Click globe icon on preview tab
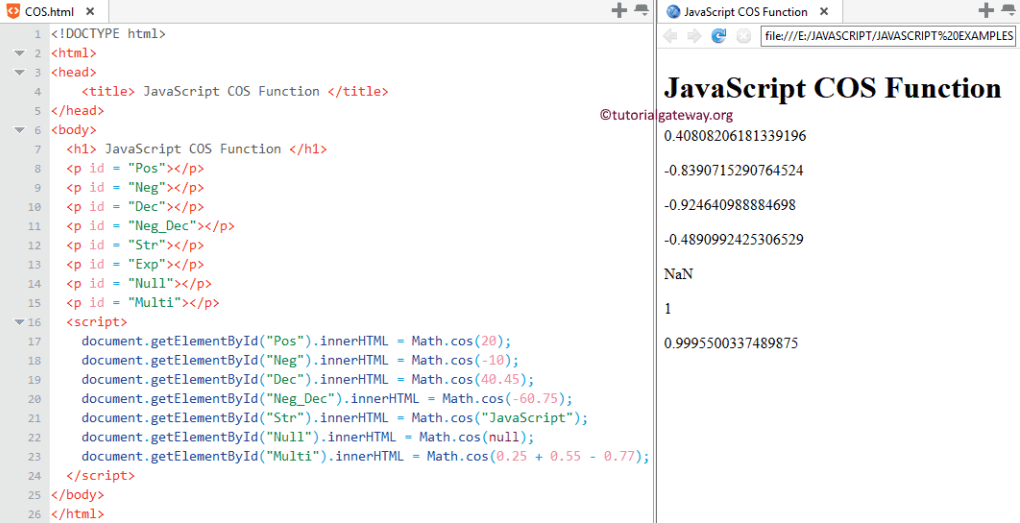The image size is (1020, 523). click(x=673, y=12)
